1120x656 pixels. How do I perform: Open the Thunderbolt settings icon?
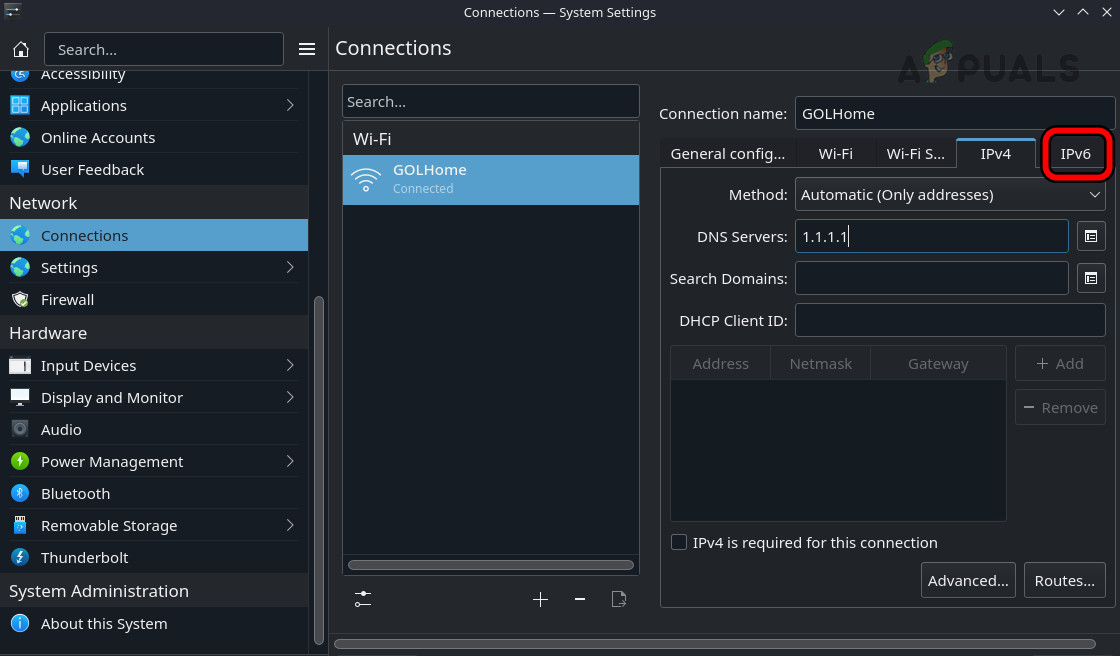click(x=22, y=557)
